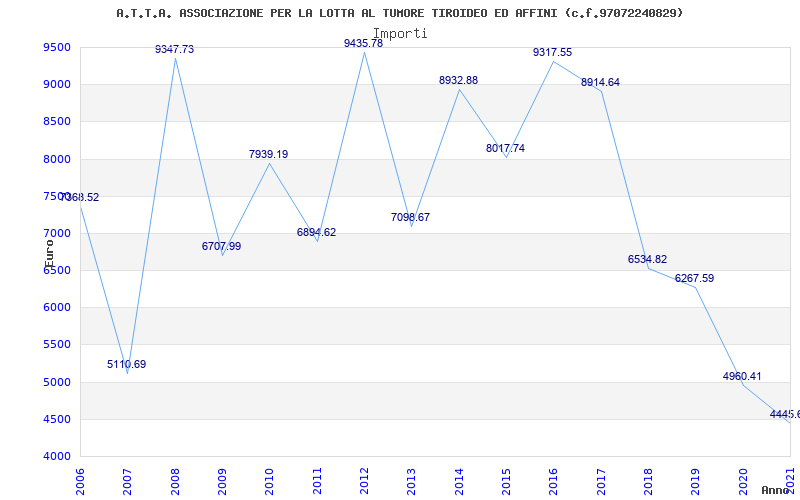Click the x-axis year label 2019
The height and width of the screenshot is (500, 800).
point(695,481)
